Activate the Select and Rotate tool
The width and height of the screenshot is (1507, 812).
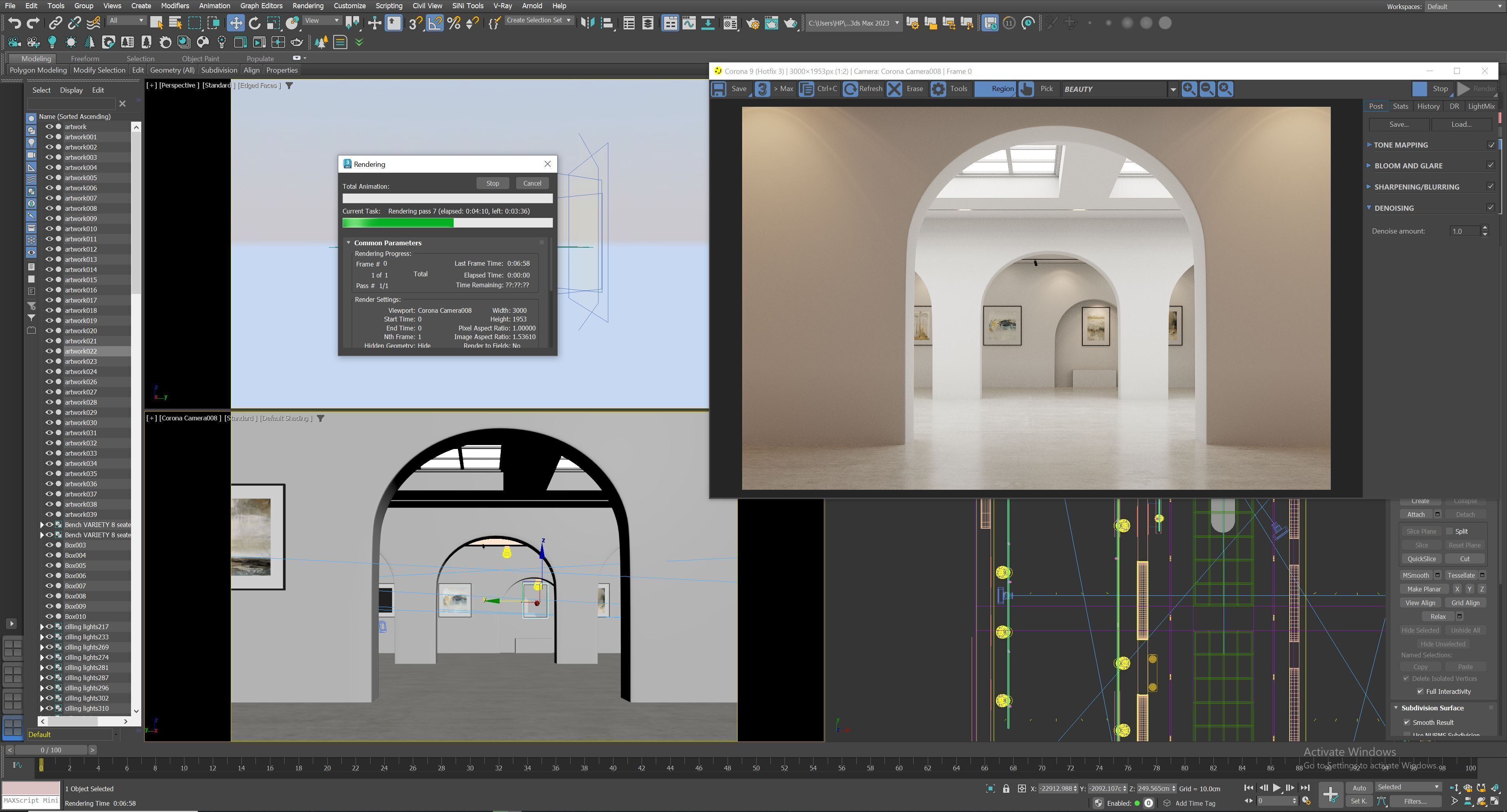pyautogui.click(x=254, y=23)
